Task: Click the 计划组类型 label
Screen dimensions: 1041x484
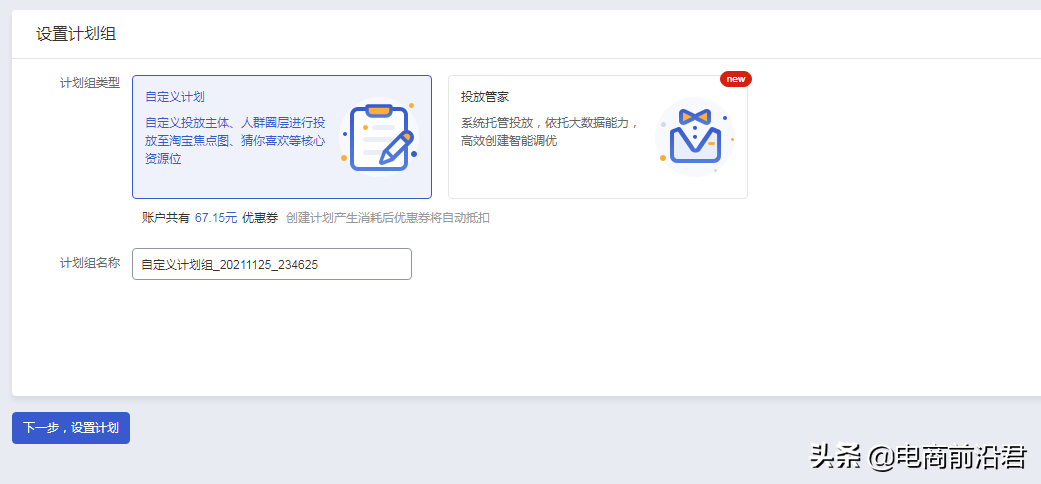Action: tap(90, 83)
